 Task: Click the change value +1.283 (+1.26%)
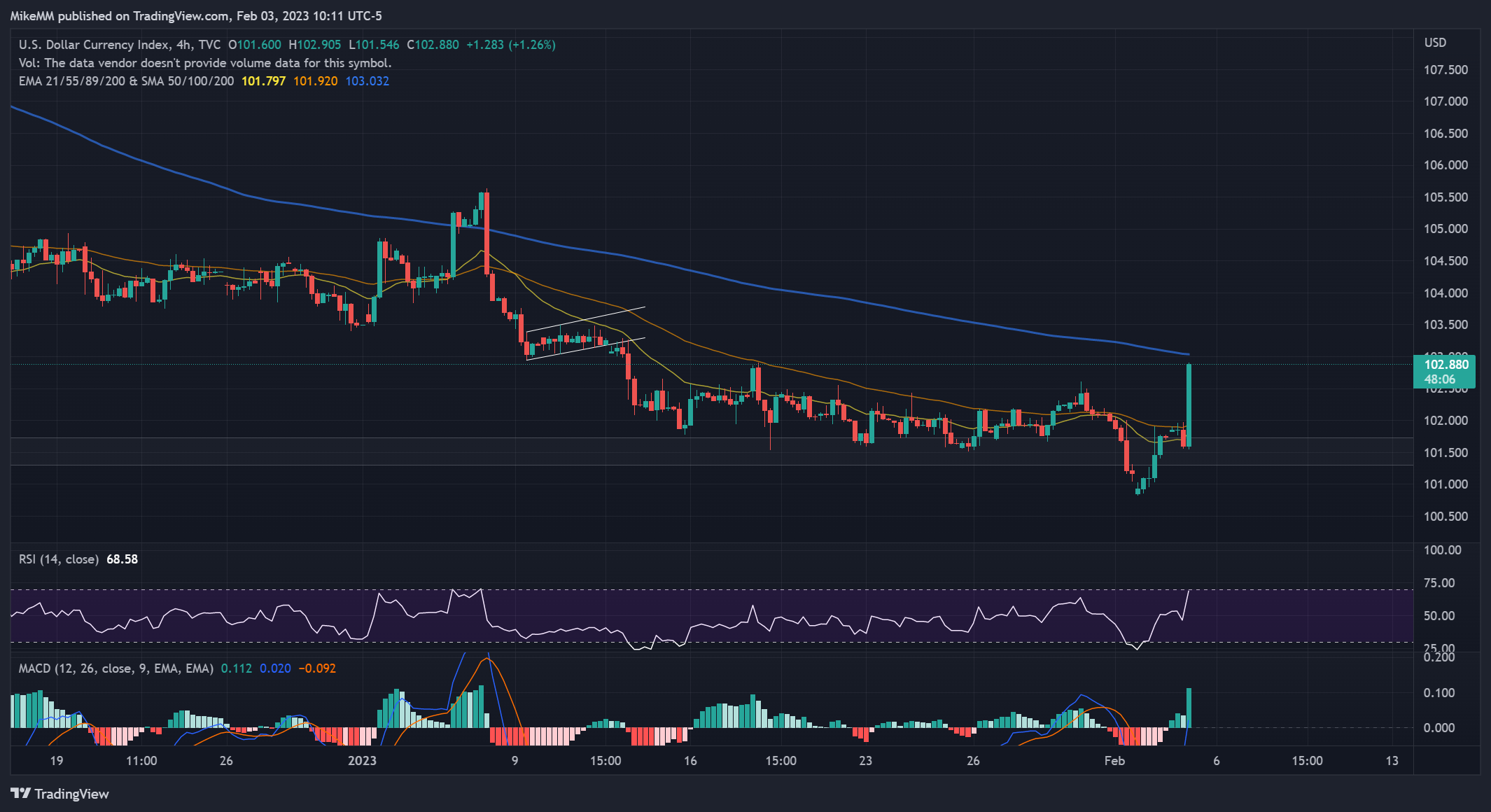[511, 45]
